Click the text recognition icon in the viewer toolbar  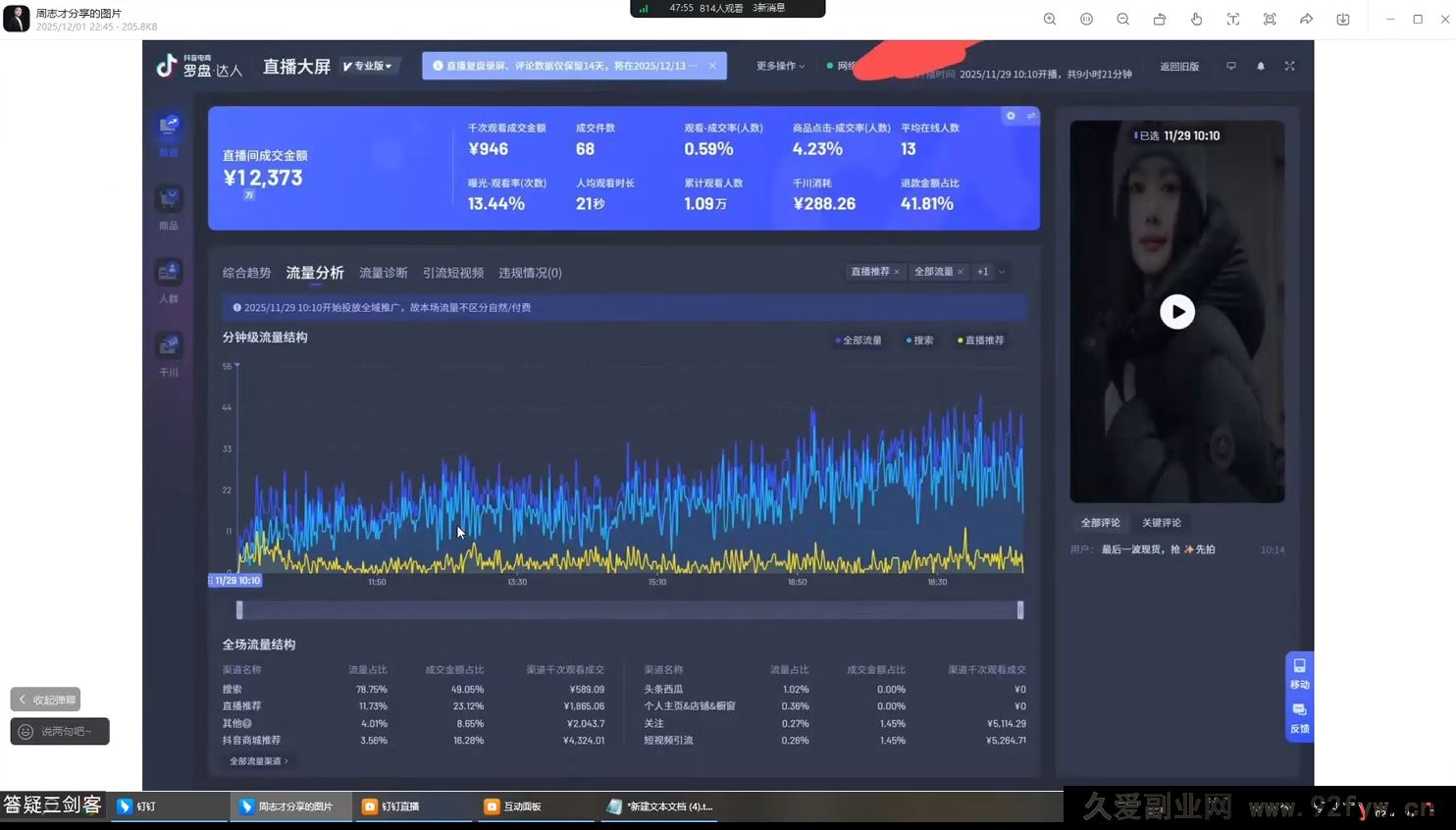point(1233,20)
